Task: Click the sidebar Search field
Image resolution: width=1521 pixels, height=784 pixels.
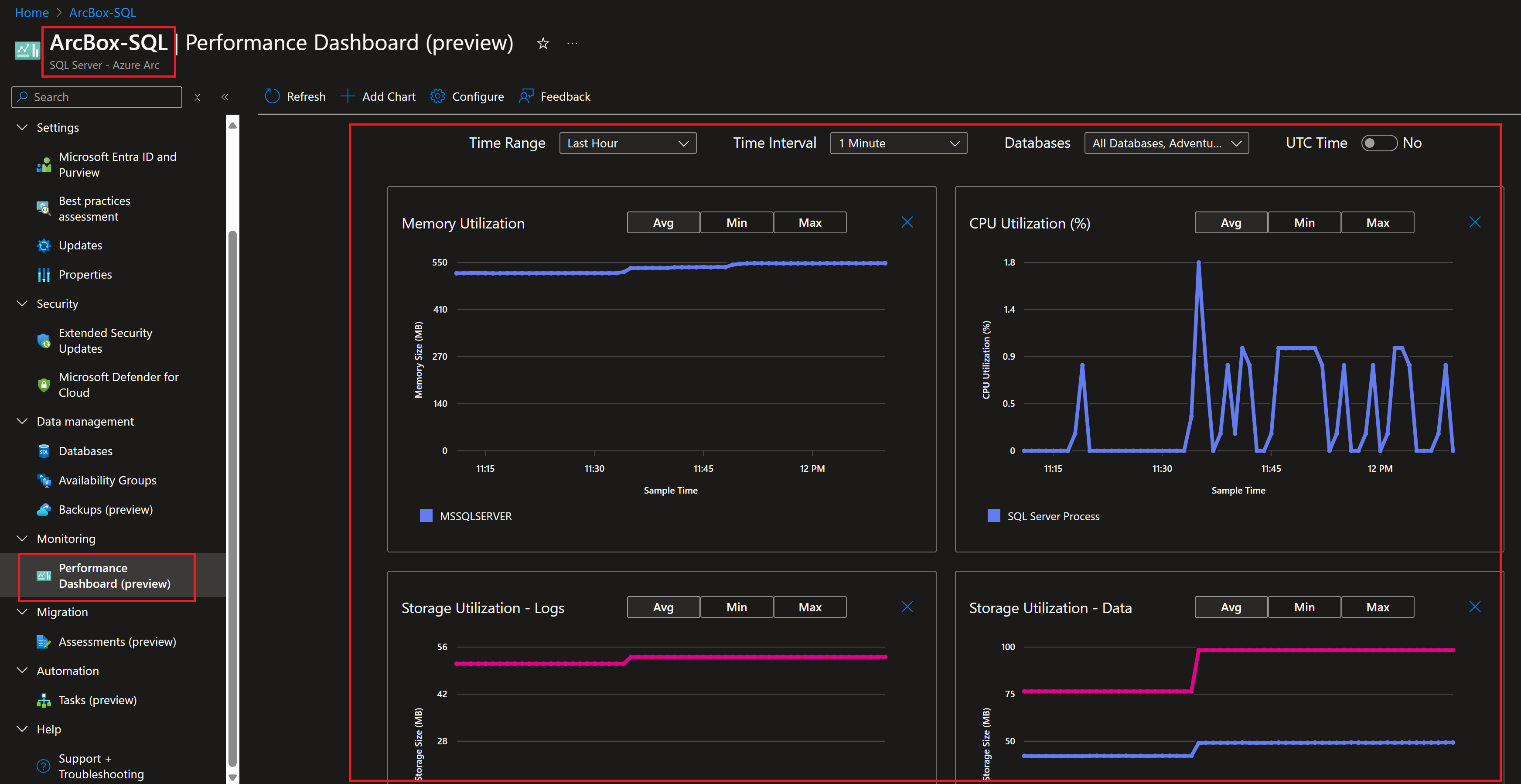Action: [97, 97]
